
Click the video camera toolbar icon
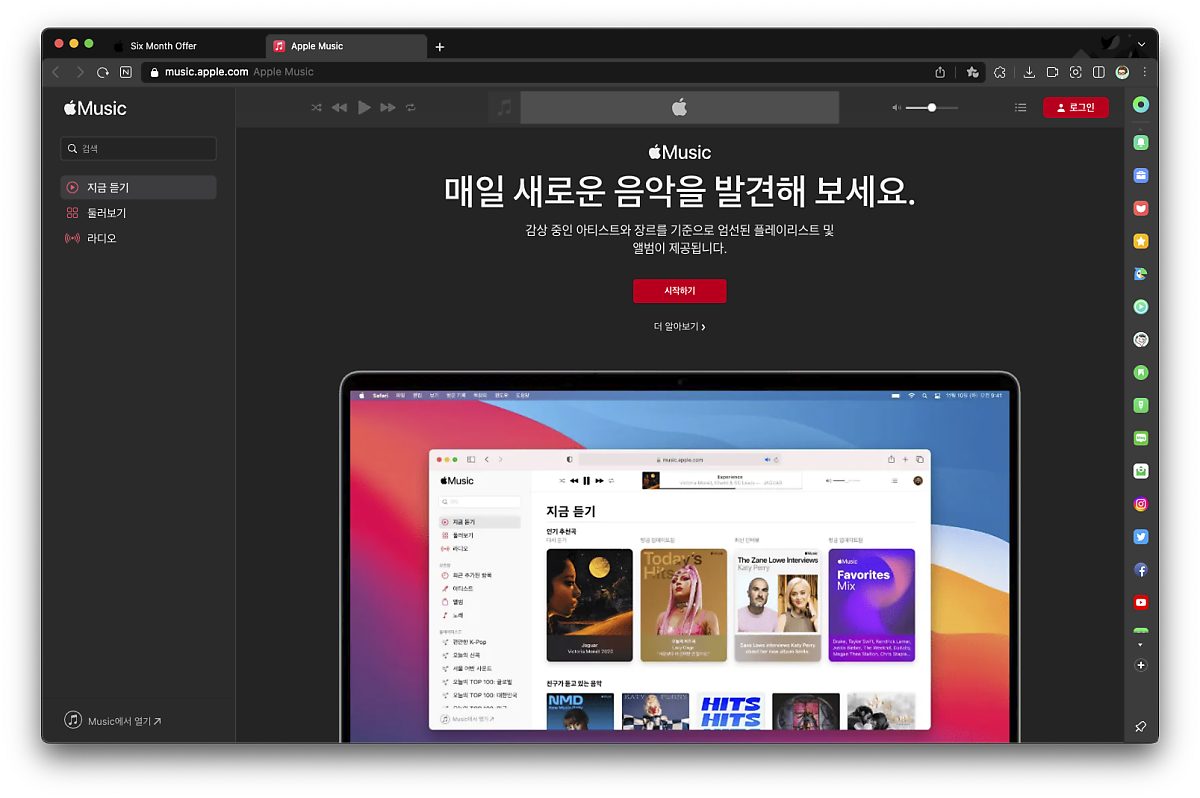[x=1053, y=72]
